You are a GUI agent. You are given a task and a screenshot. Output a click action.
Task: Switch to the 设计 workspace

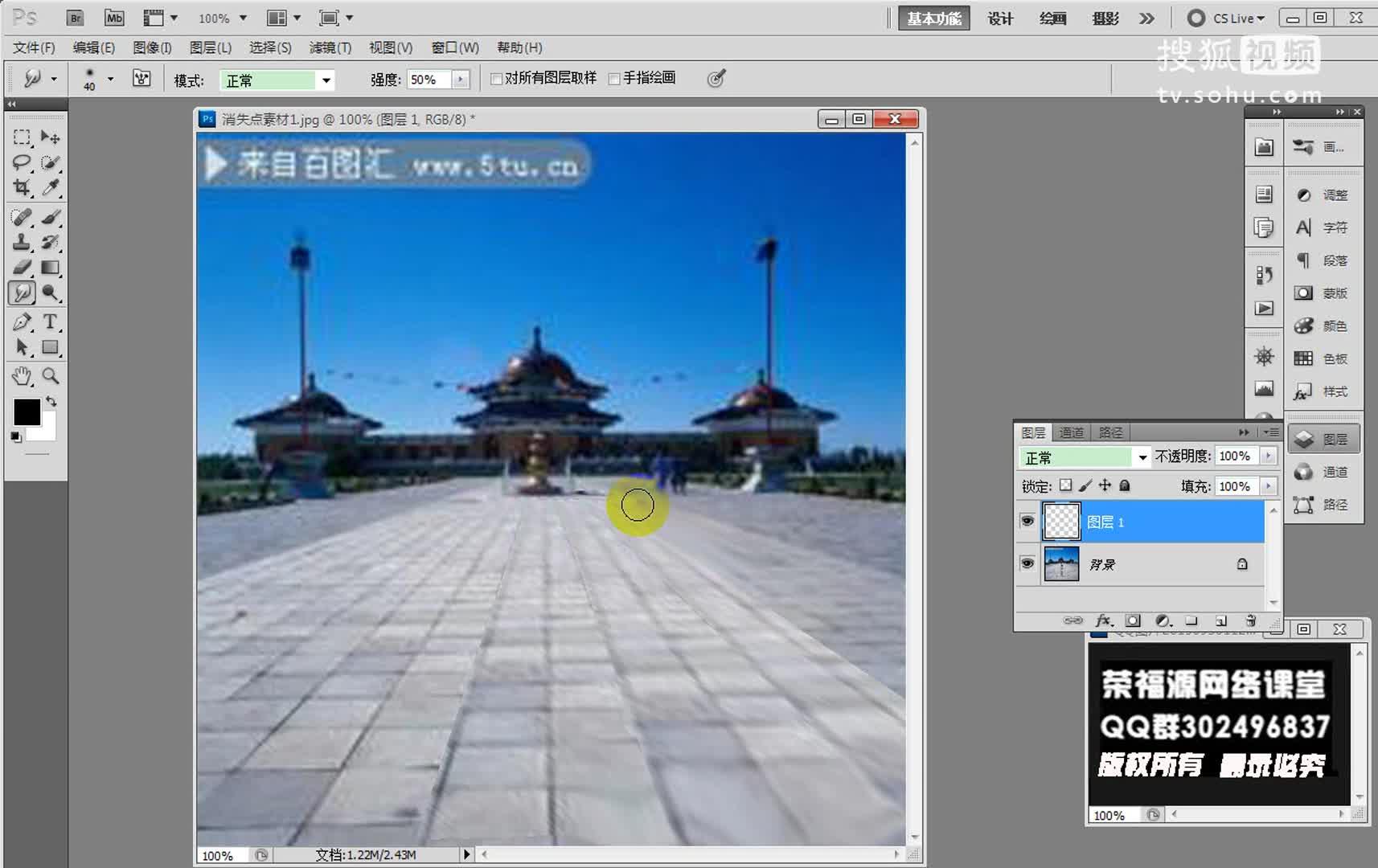pos(1002,18)
